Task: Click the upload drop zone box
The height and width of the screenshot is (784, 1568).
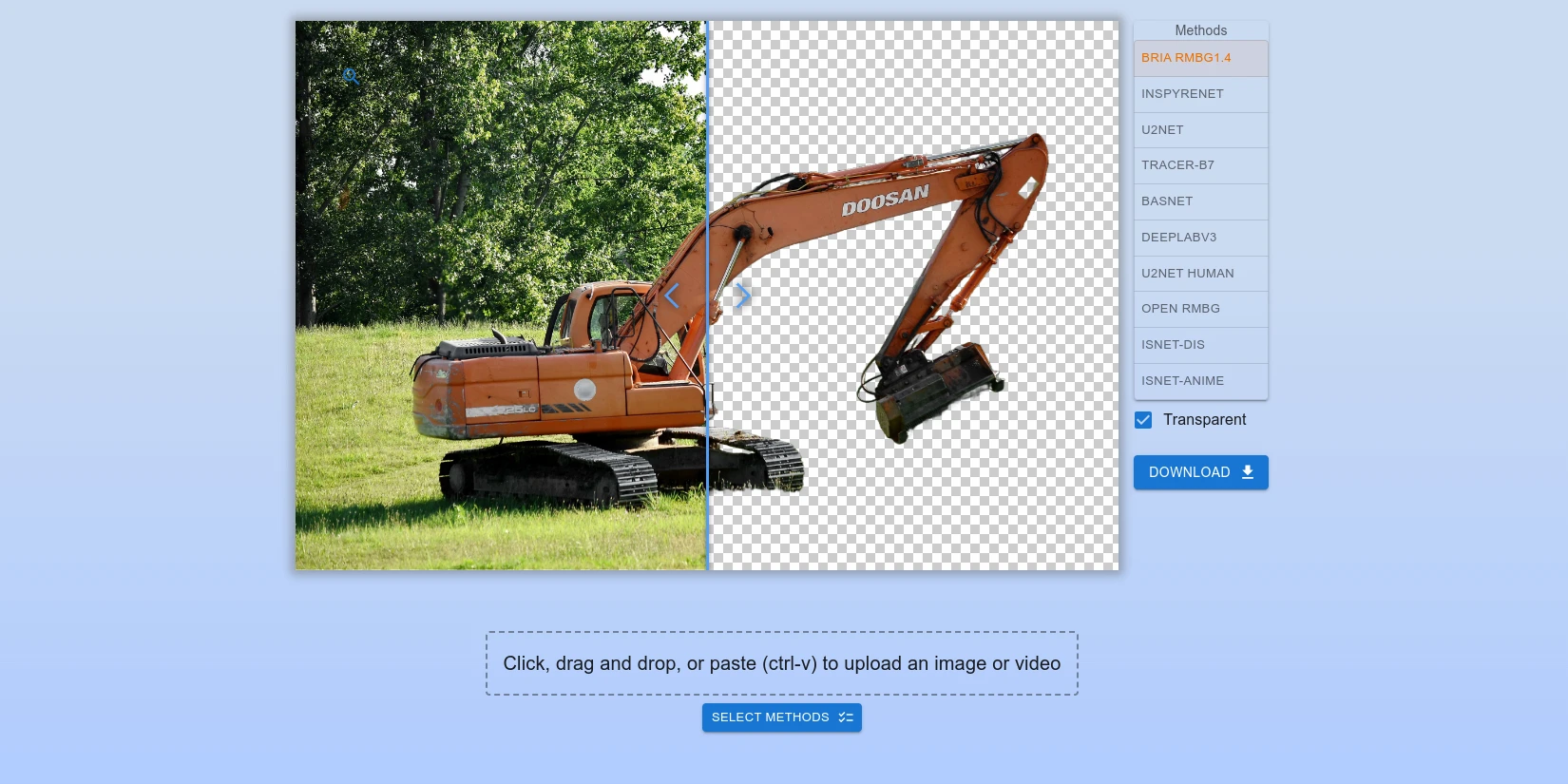Action: 781,663
